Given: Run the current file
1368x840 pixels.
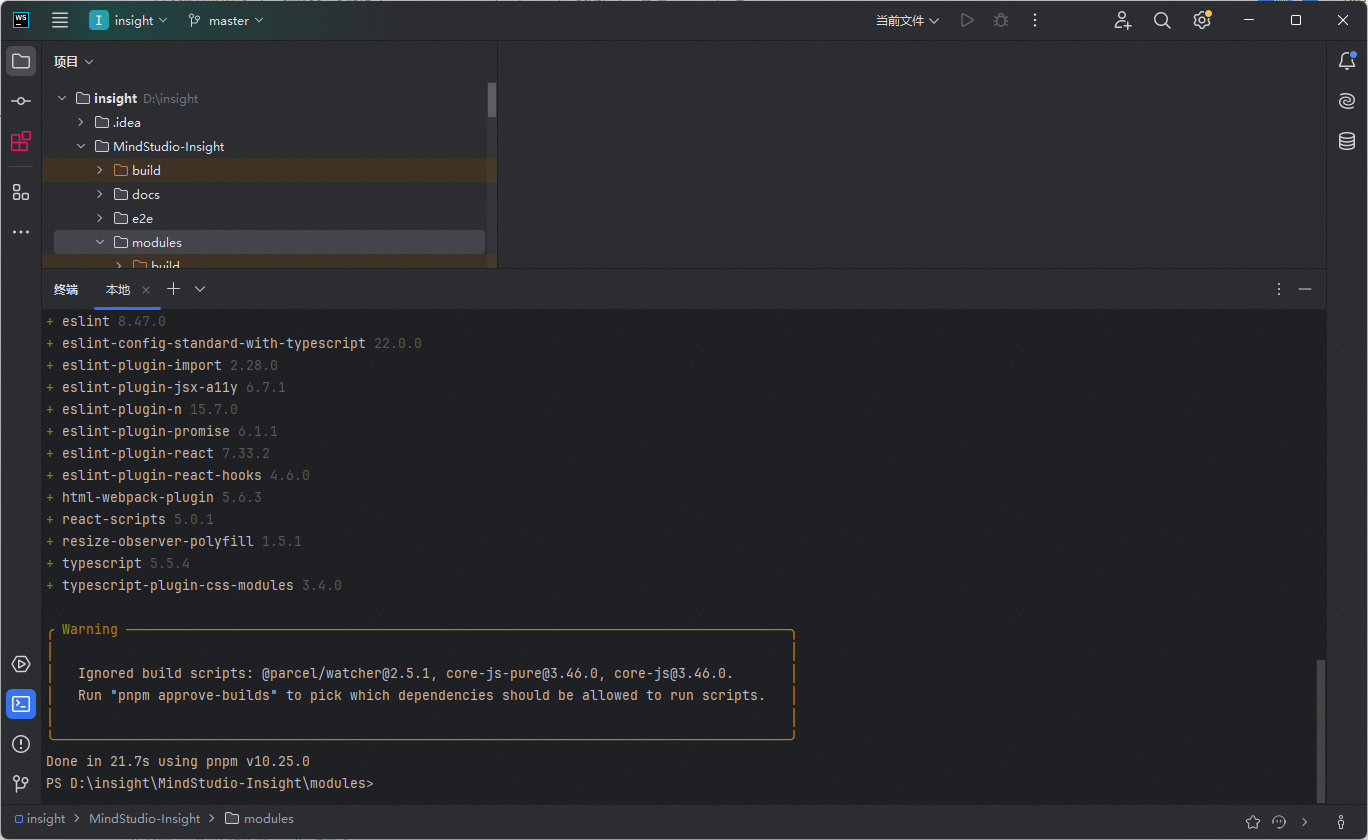Looking at the screenshot, I should (x=967, y=20).
